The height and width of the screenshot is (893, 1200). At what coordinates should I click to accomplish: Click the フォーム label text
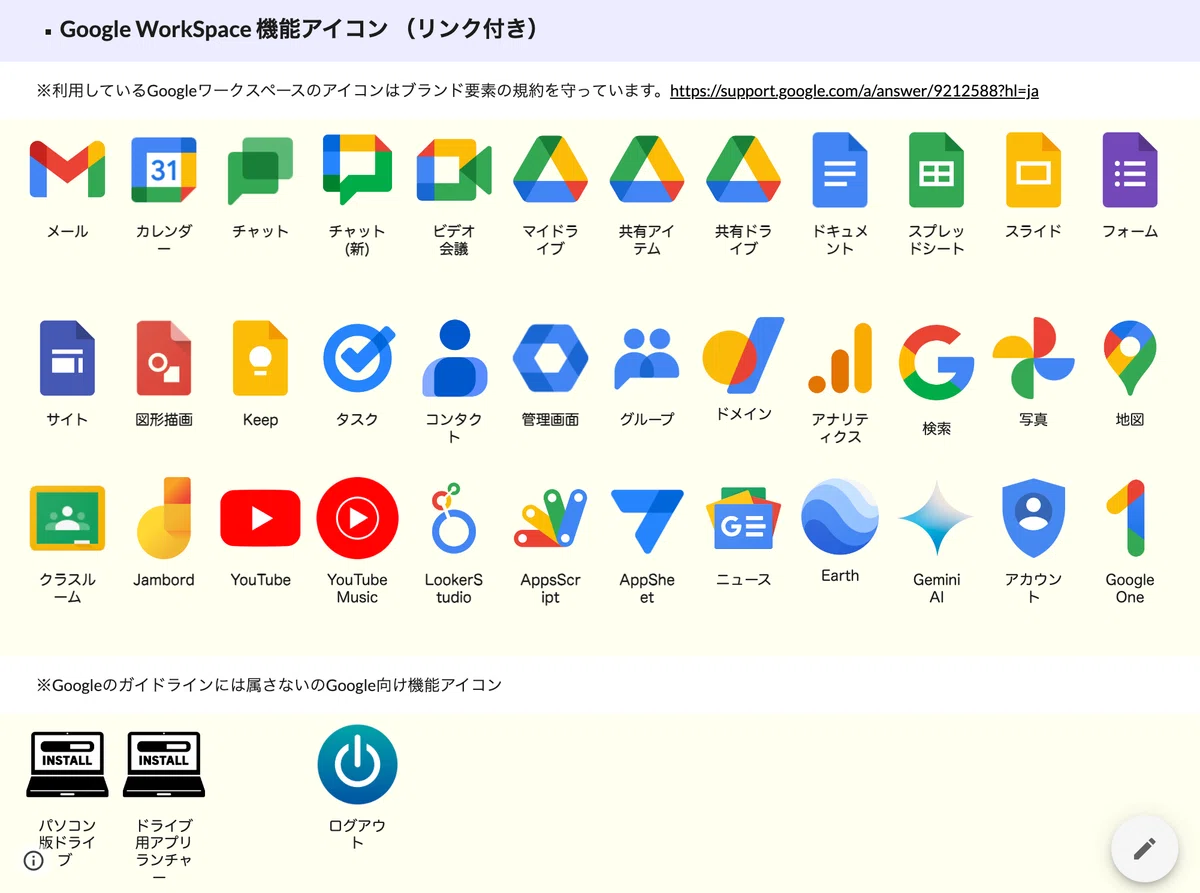1130,231
